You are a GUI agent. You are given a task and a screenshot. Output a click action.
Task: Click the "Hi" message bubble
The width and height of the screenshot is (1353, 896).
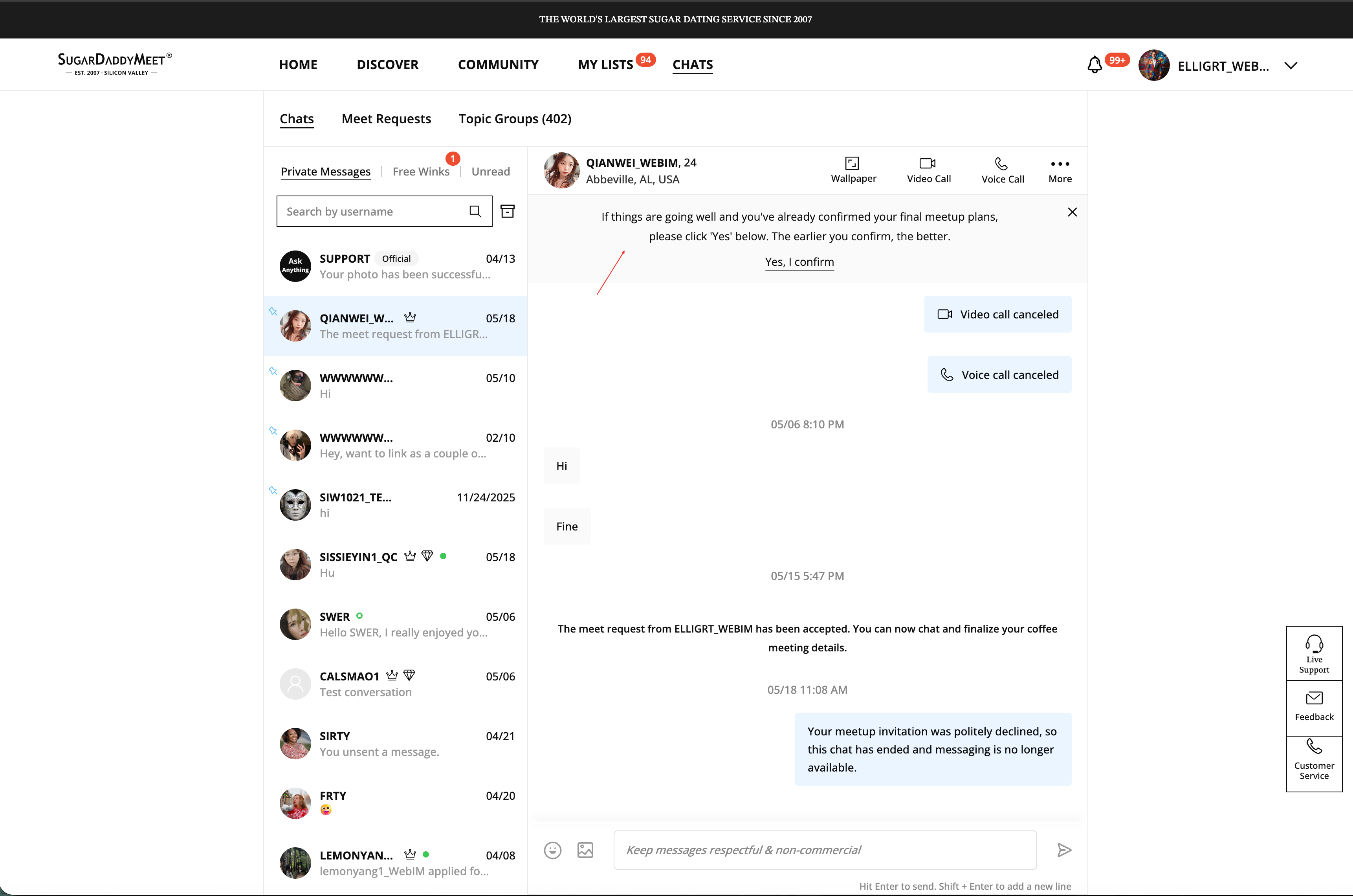tap(561, 466)
